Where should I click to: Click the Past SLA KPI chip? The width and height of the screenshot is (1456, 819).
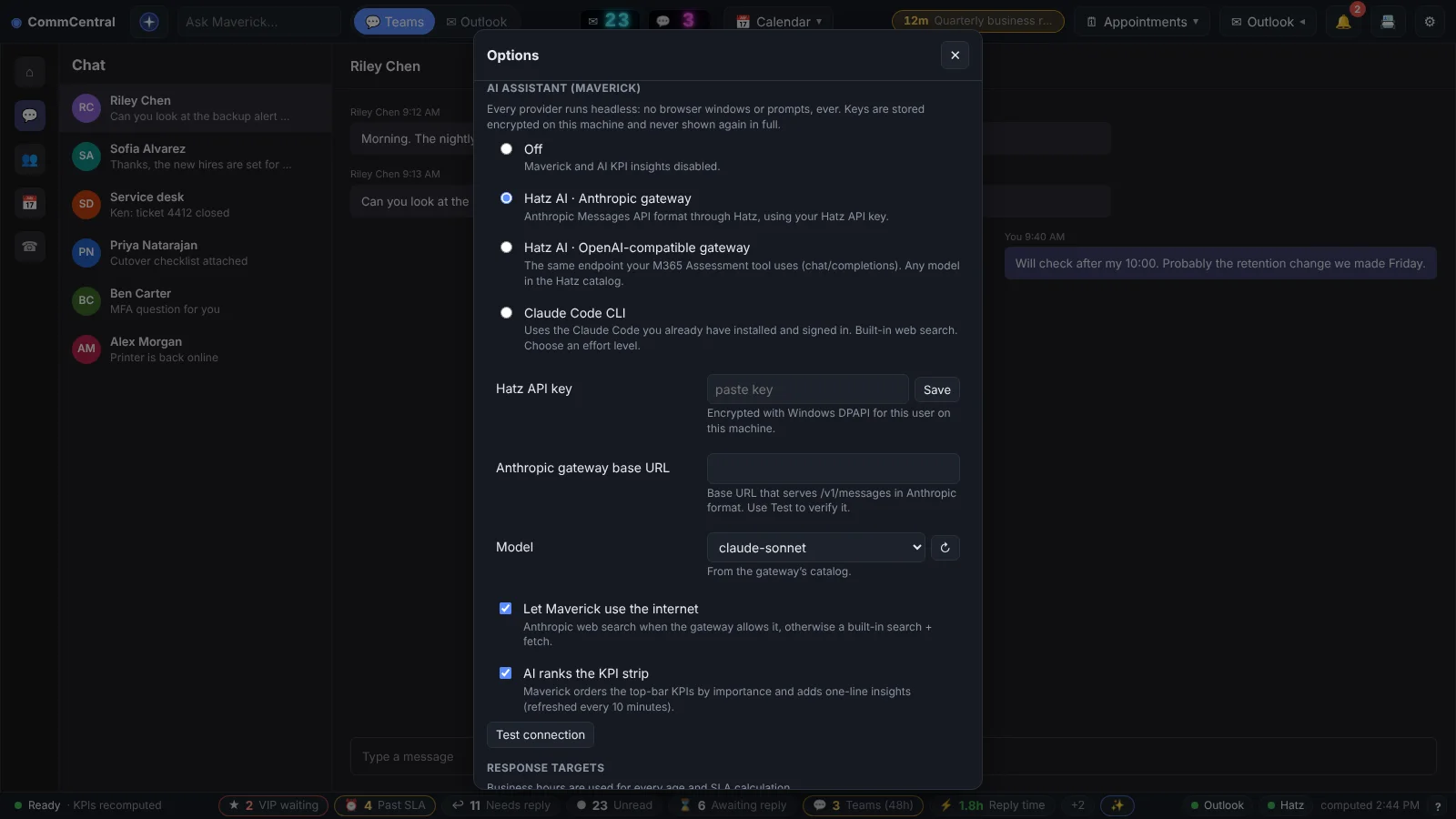(x=385, y=805)
